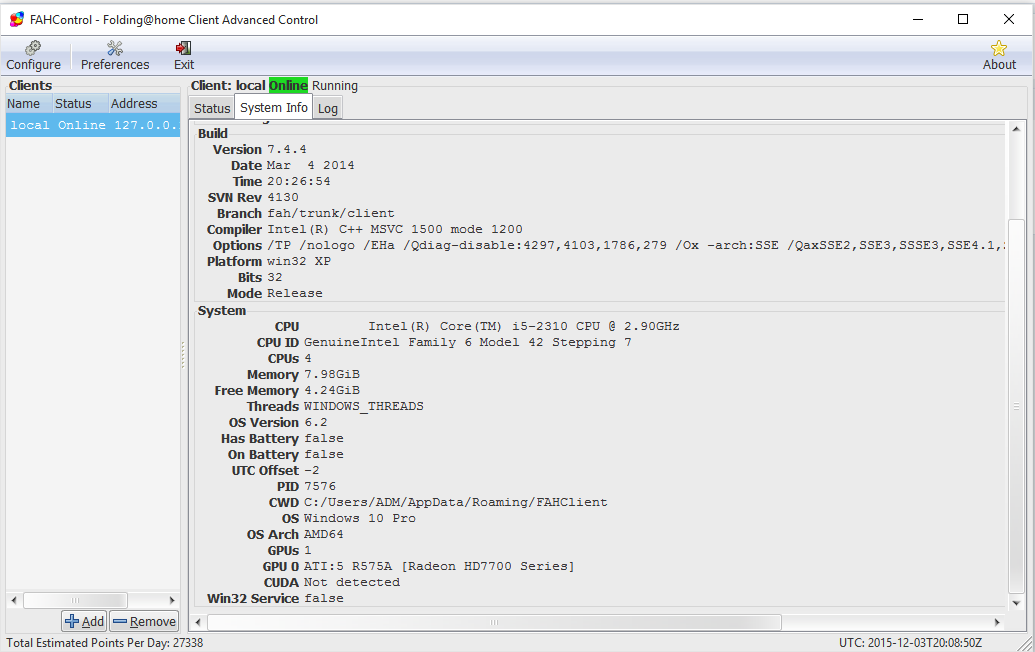Image resolution: width=1035 pixels, height=652 pixels.
Task: Click the build time value 20:26:54
Action: point(298,181)
